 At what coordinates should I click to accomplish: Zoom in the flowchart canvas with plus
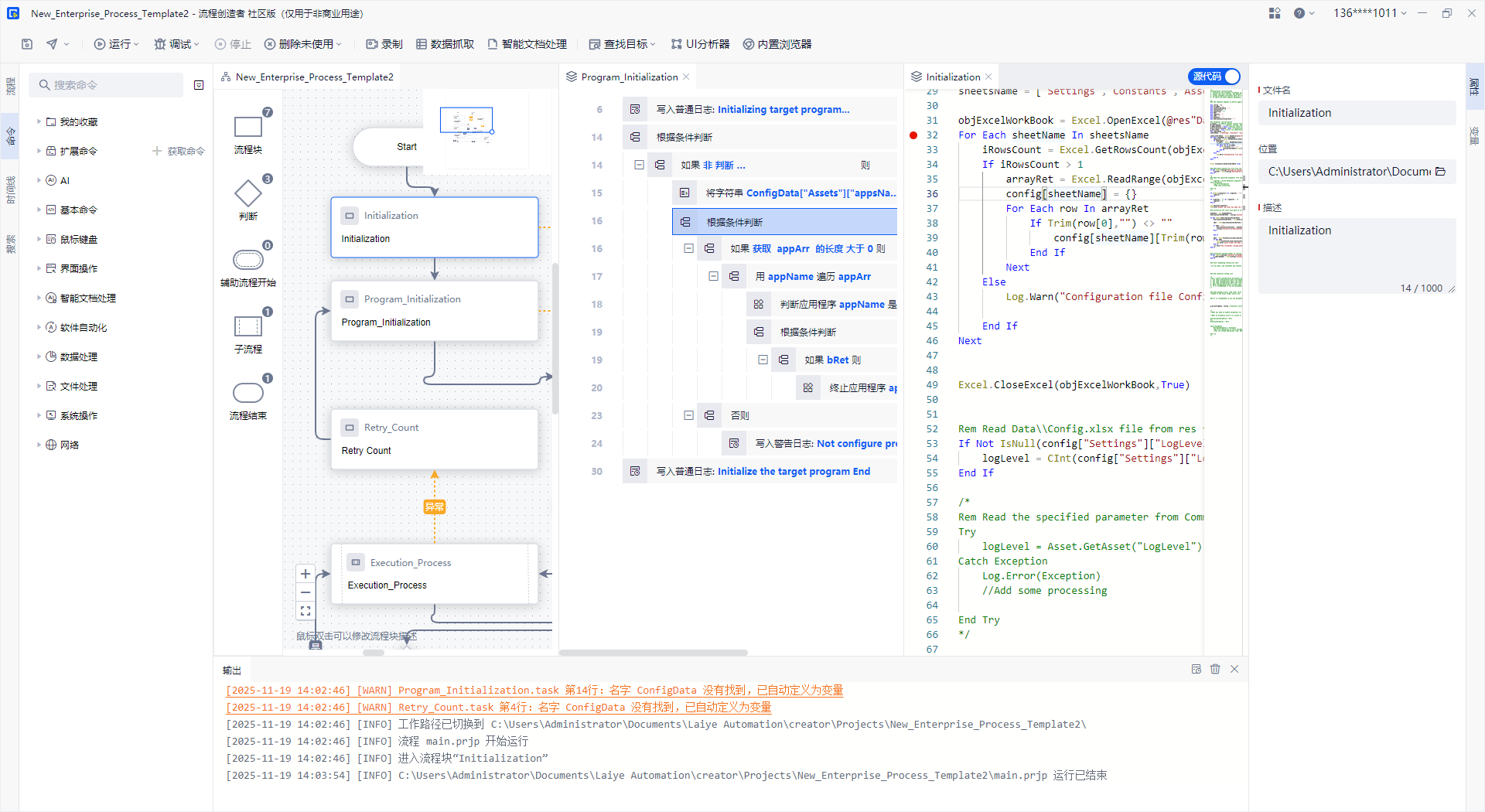pos(306,574)
